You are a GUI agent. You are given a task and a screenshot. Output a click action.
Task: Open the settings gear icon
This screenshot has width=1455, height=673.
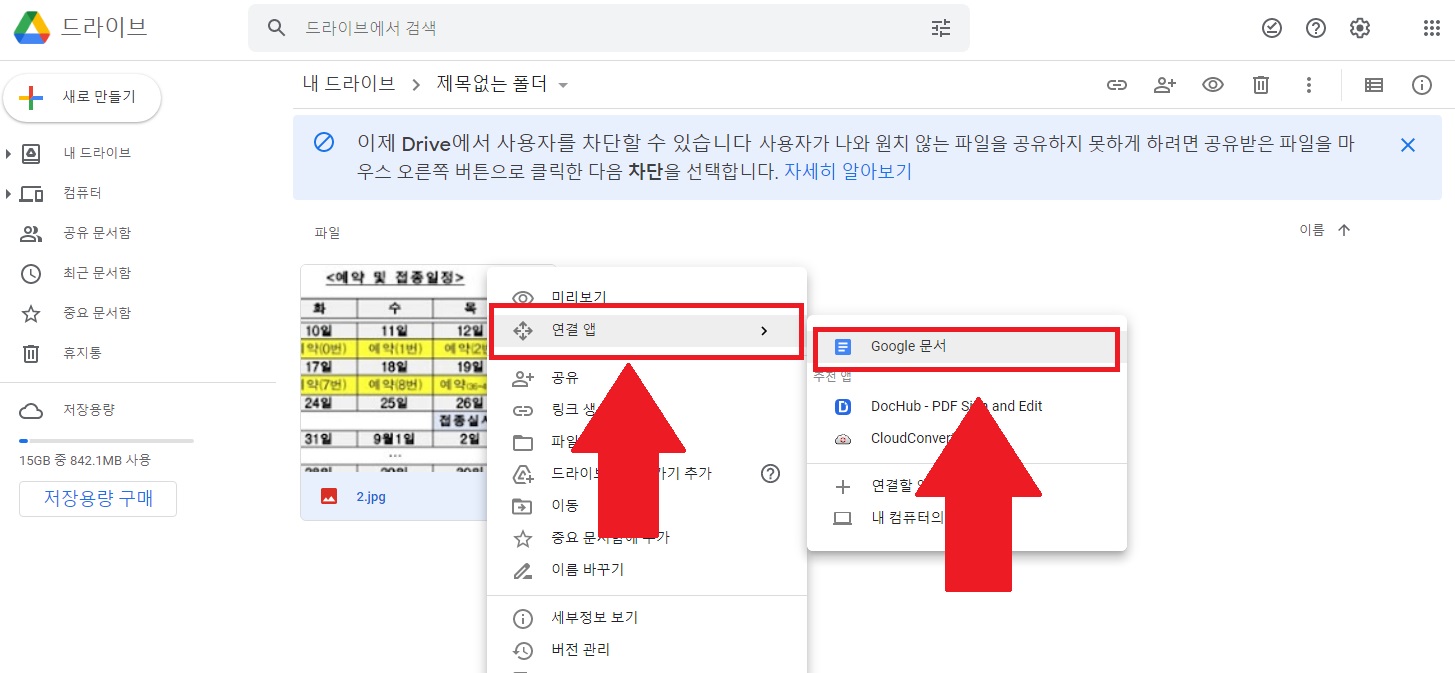coord(1360,28)
